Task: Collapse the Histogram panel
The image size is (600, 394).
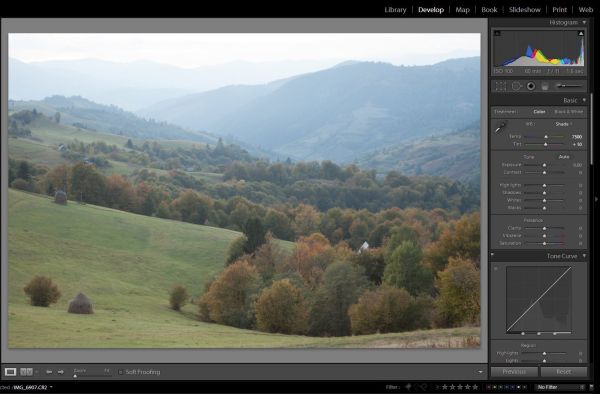Action: pos(584,23)
